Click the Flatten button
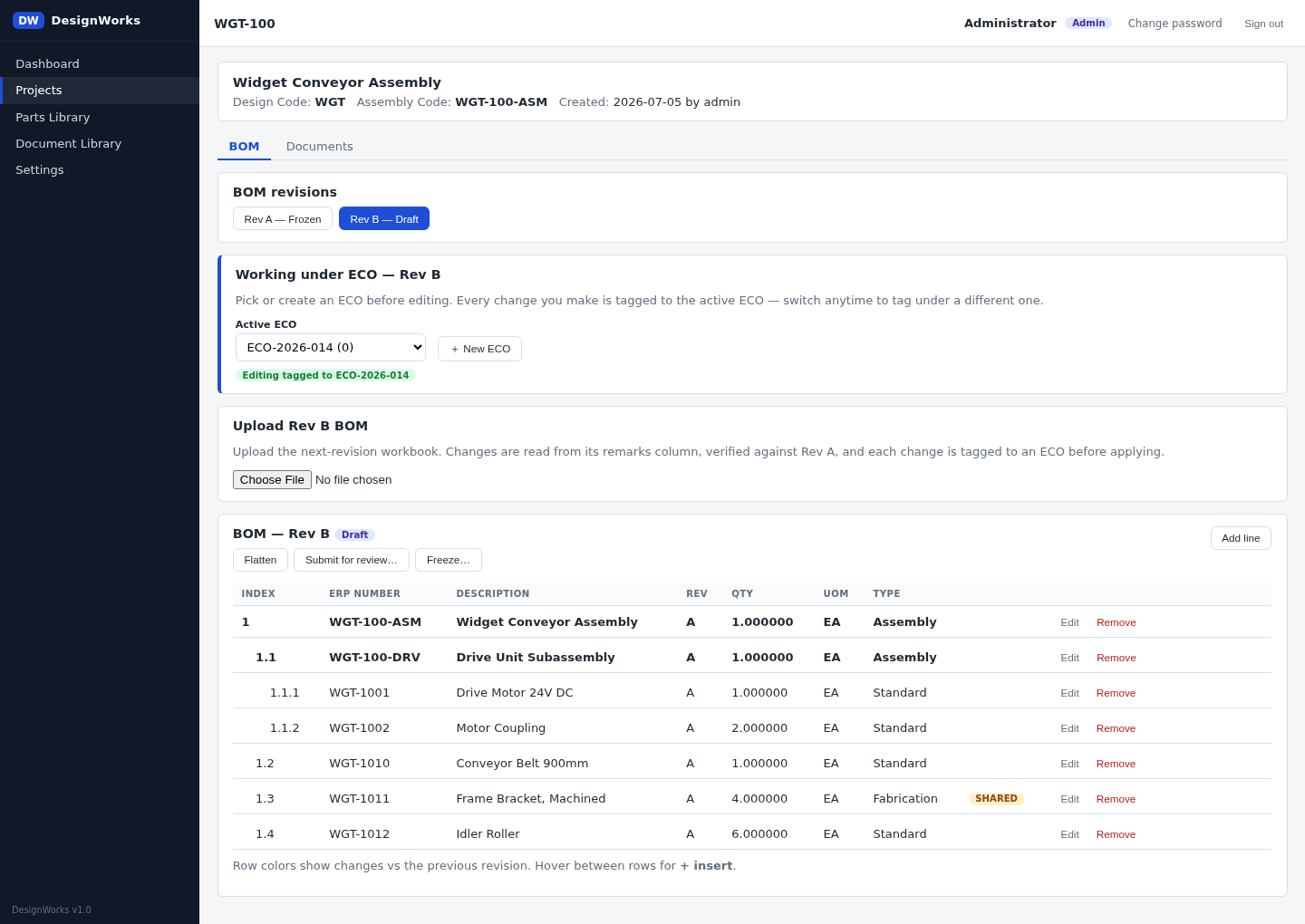Image resolution: width=1305 pixels, height=924 pixels. coord(260,560)
